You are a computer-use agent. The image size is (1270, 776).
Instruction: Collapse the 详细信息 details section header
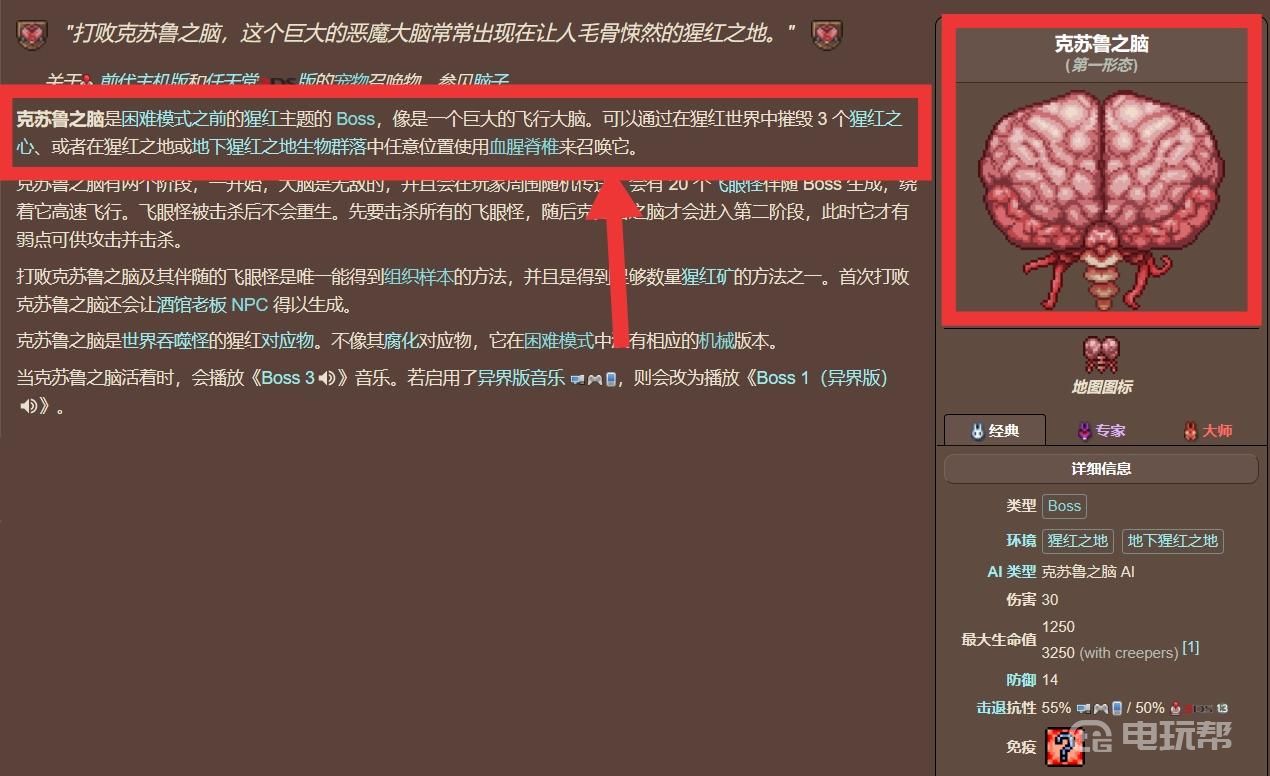(1101, 469)
